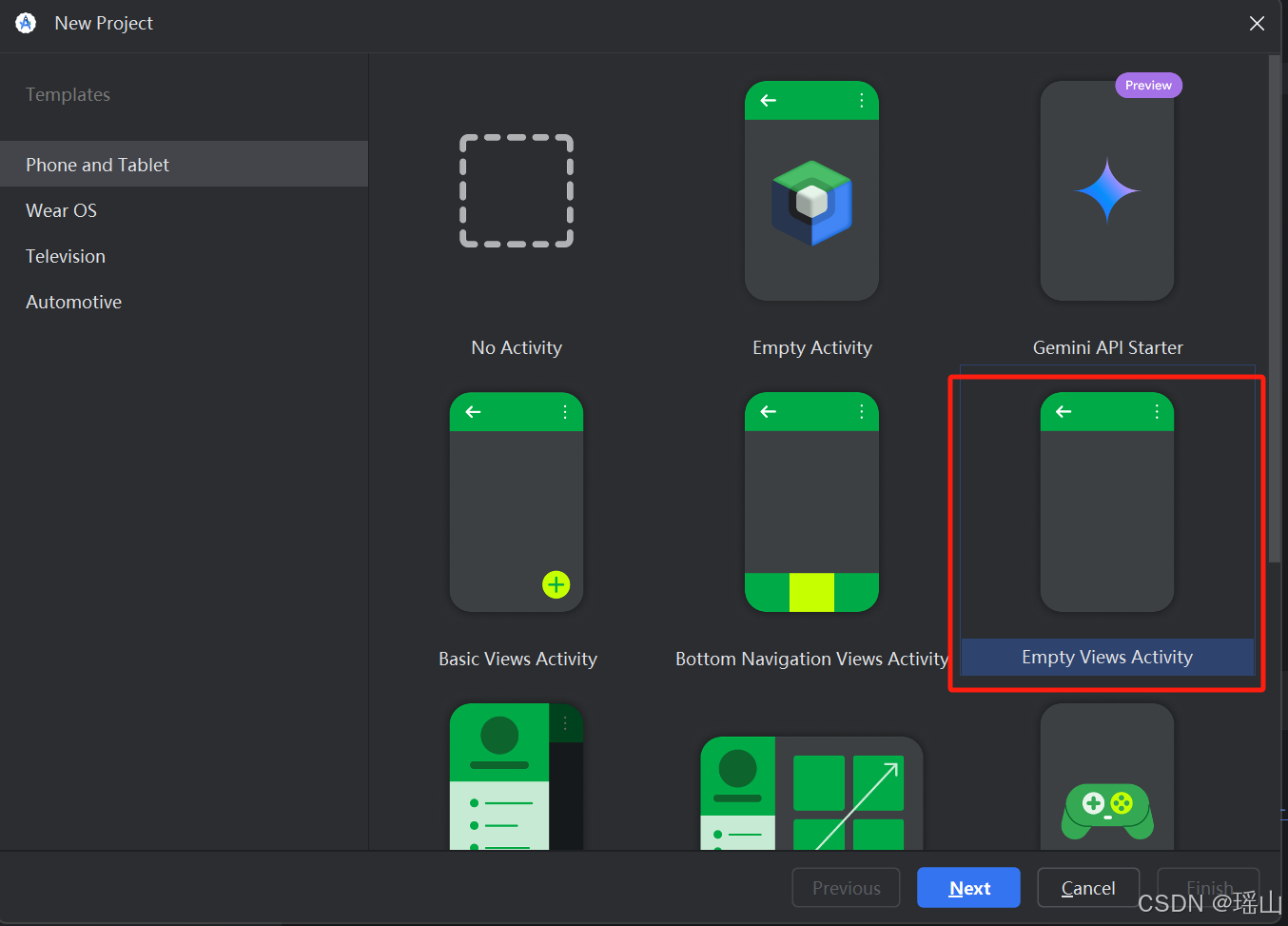Click the Preview badge on Gemini template
This screenshot has height=926, width=1288.
point(1148,86)
